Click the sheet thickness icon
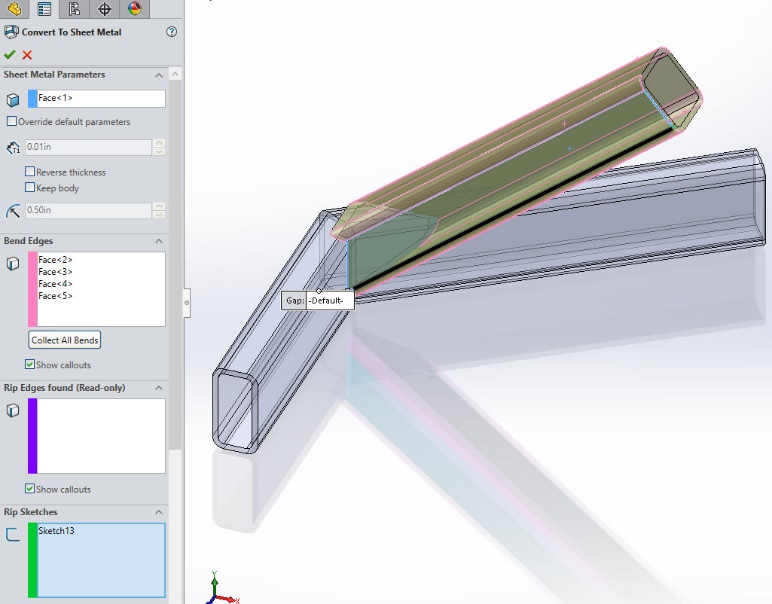Image resolution: width=772 pixels, height=604 pixels. (x=13, y=147)
